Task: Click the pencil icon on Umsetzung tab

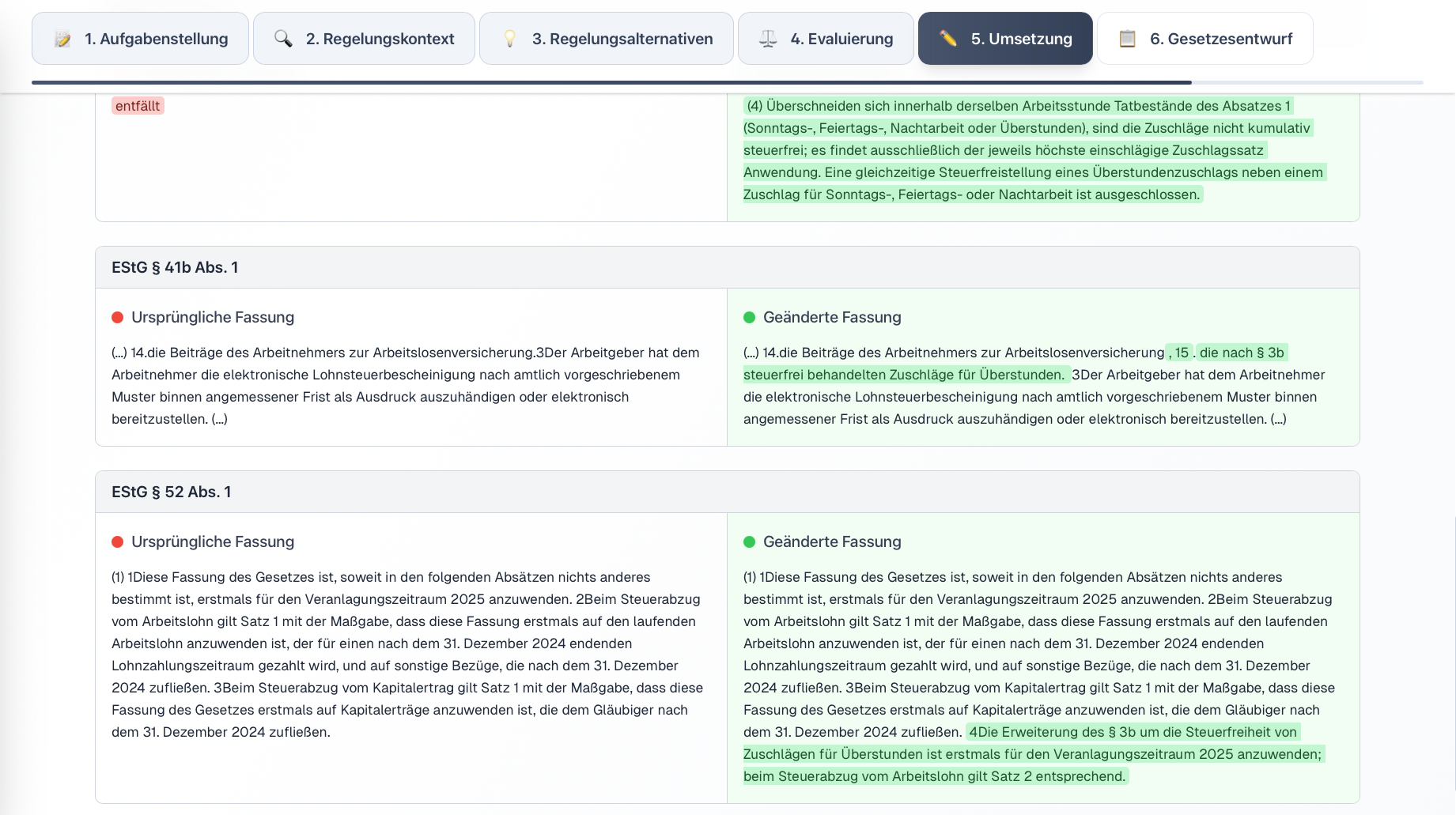Action: pyautogui.click(x=948, y=39)
